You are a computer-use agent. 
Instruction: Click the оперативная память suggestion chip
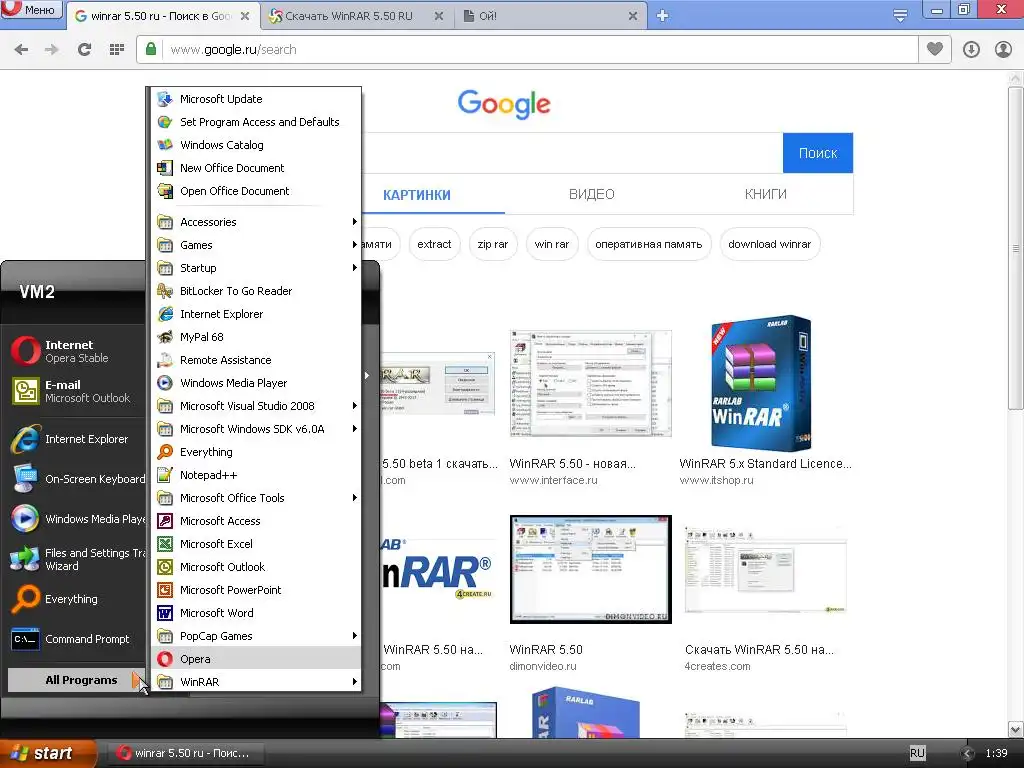(x=648, y=244)
